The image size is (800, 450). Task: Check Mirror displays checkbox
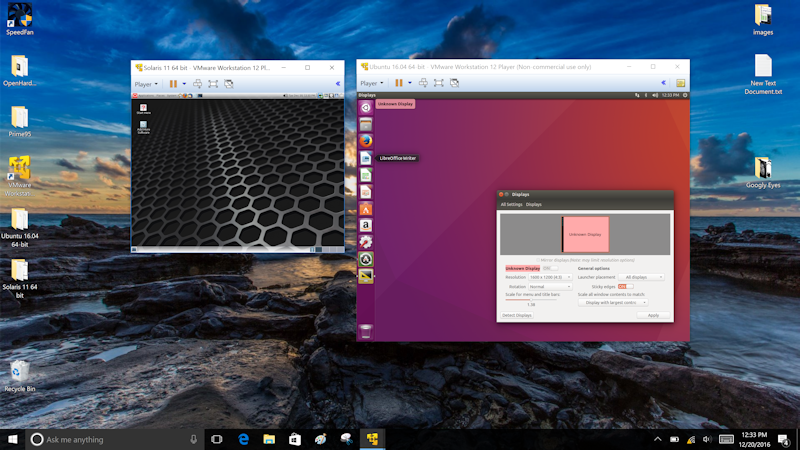click(538, 260)
